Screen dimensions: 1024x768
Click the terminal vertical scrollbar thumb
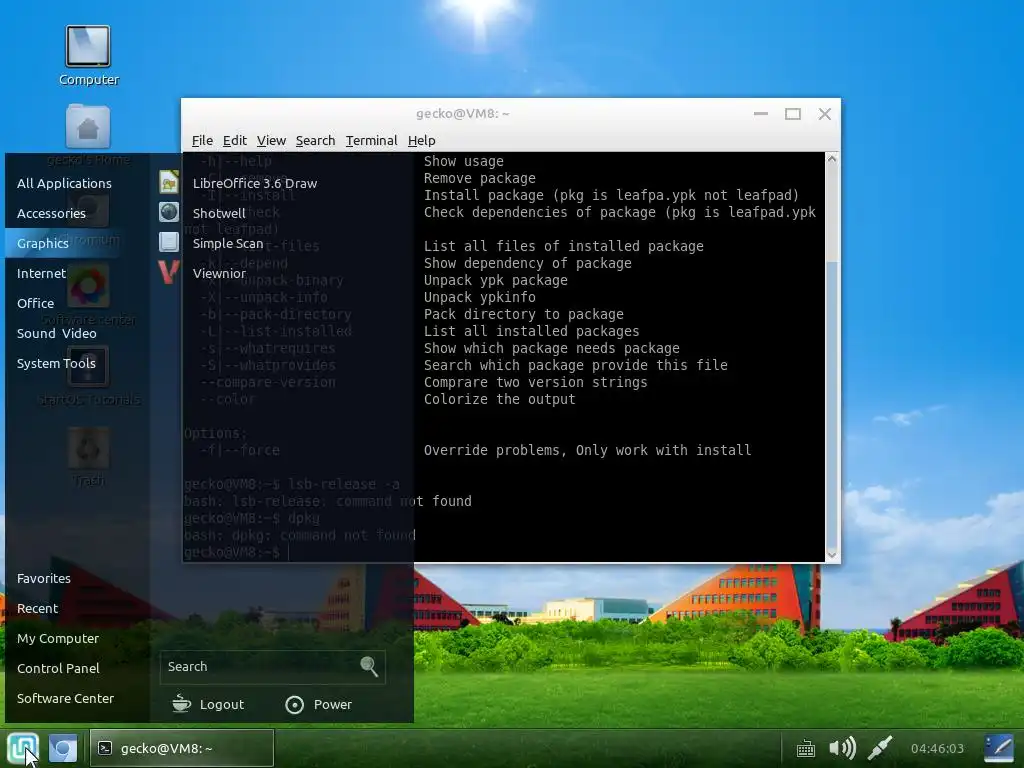coord(832,404)
